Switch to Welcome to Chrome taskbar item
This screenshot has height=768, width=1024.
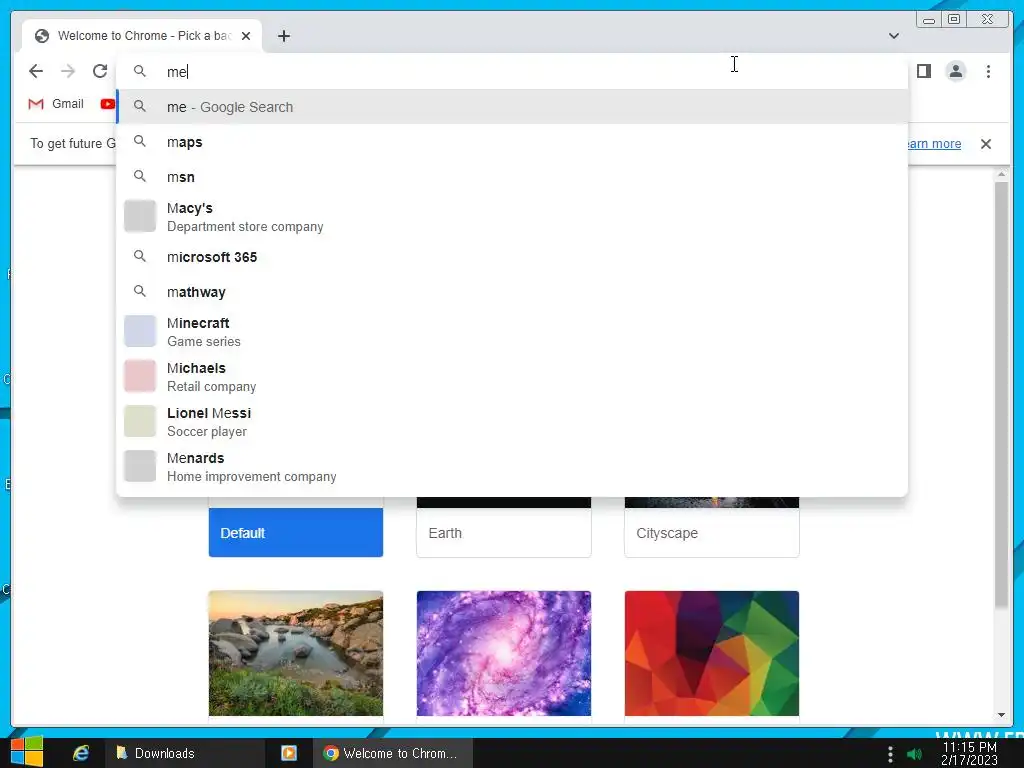click(x=392, y=753)
